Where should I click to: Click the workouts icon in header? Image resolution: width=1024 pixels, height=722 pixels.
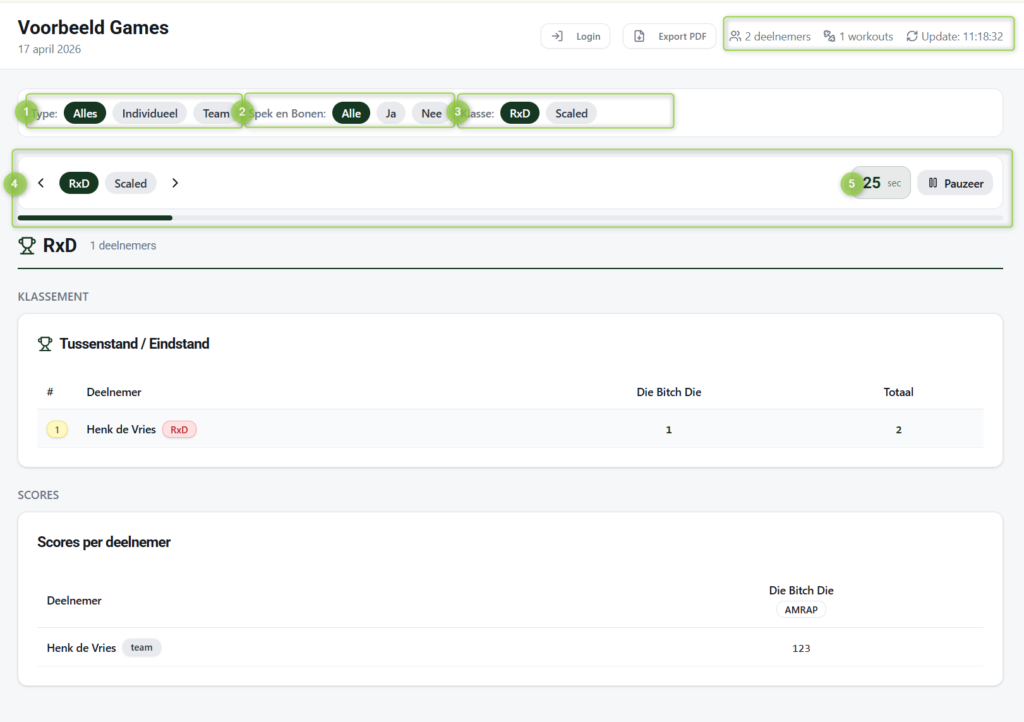coord(829,37)
